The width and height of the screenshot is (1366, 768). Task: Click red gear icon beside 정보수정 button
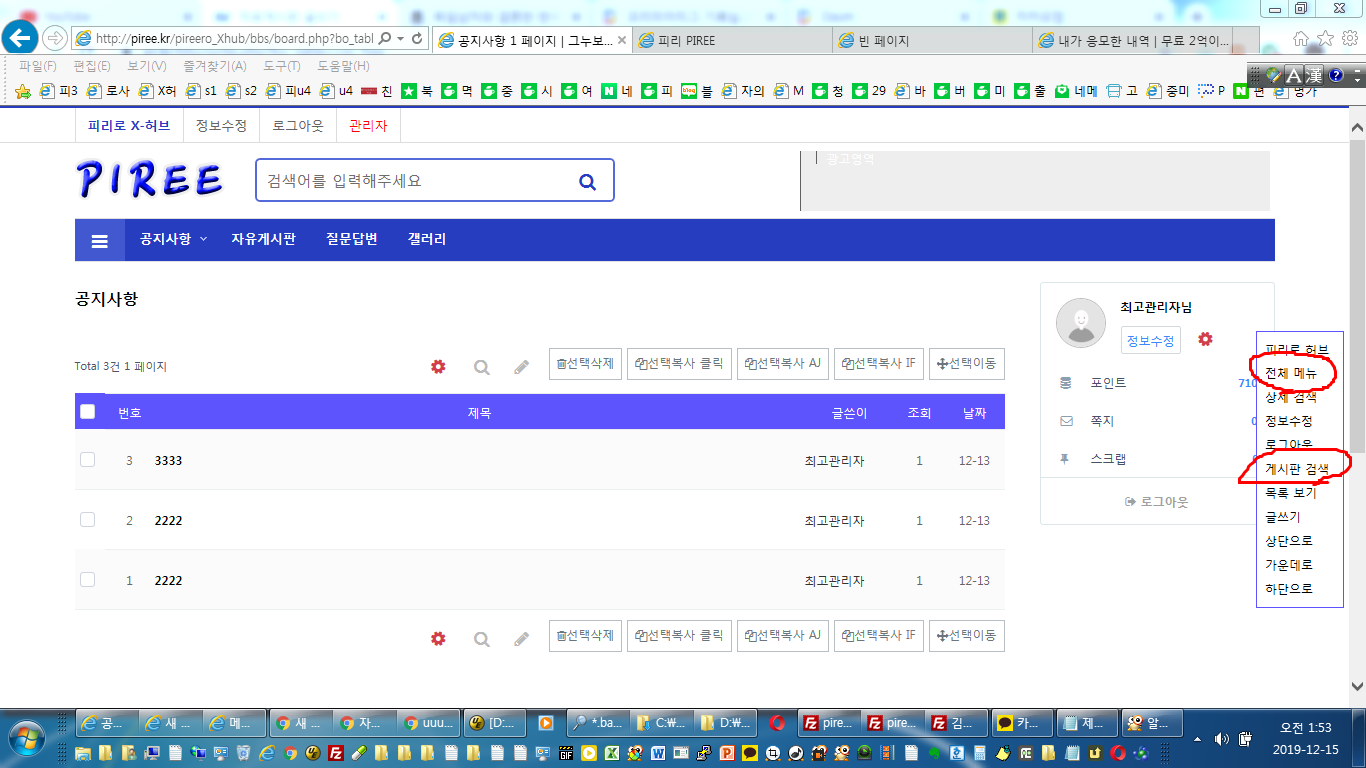[x=1205, y=340]
